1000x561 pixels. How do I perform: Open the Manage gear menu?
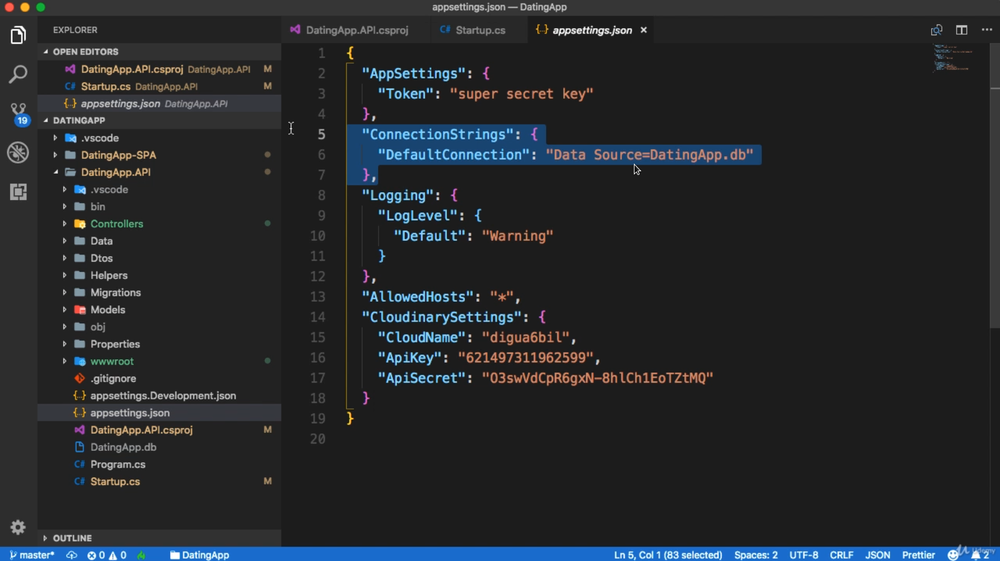click(18, 527)
